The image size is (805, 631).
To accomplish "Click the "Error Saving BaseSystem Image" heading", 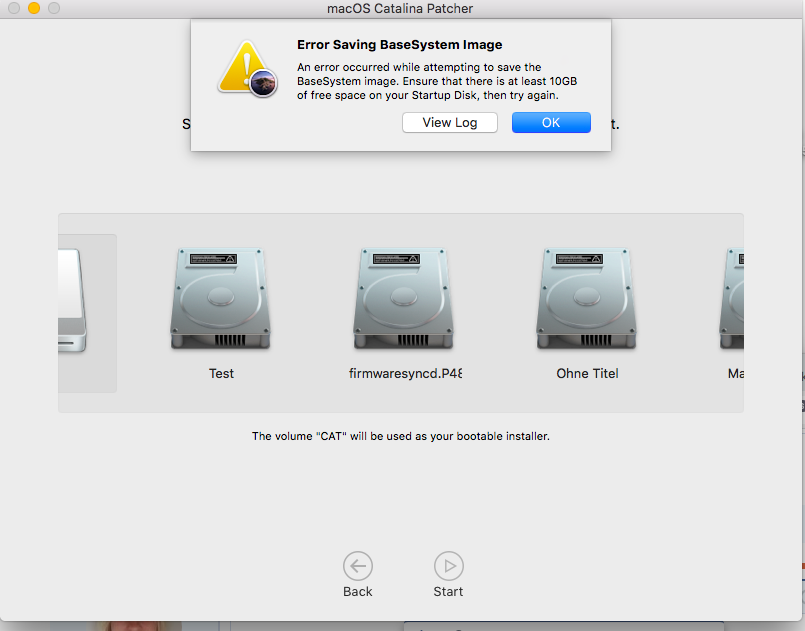I will tap(399, 45).
